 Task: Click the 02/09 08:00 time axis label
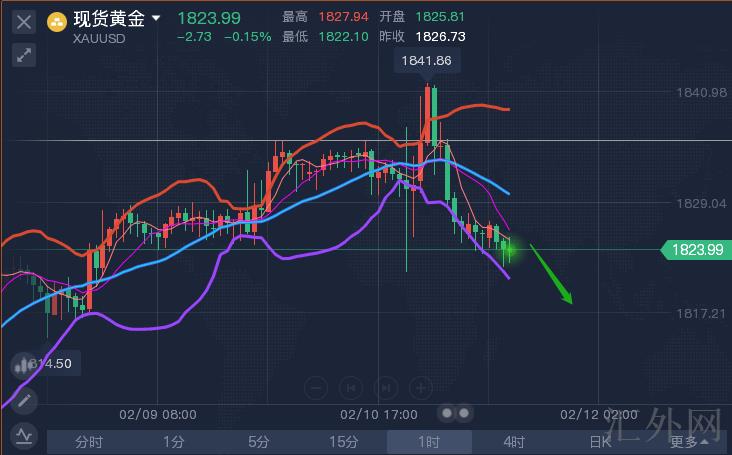[x=158, y=414]
